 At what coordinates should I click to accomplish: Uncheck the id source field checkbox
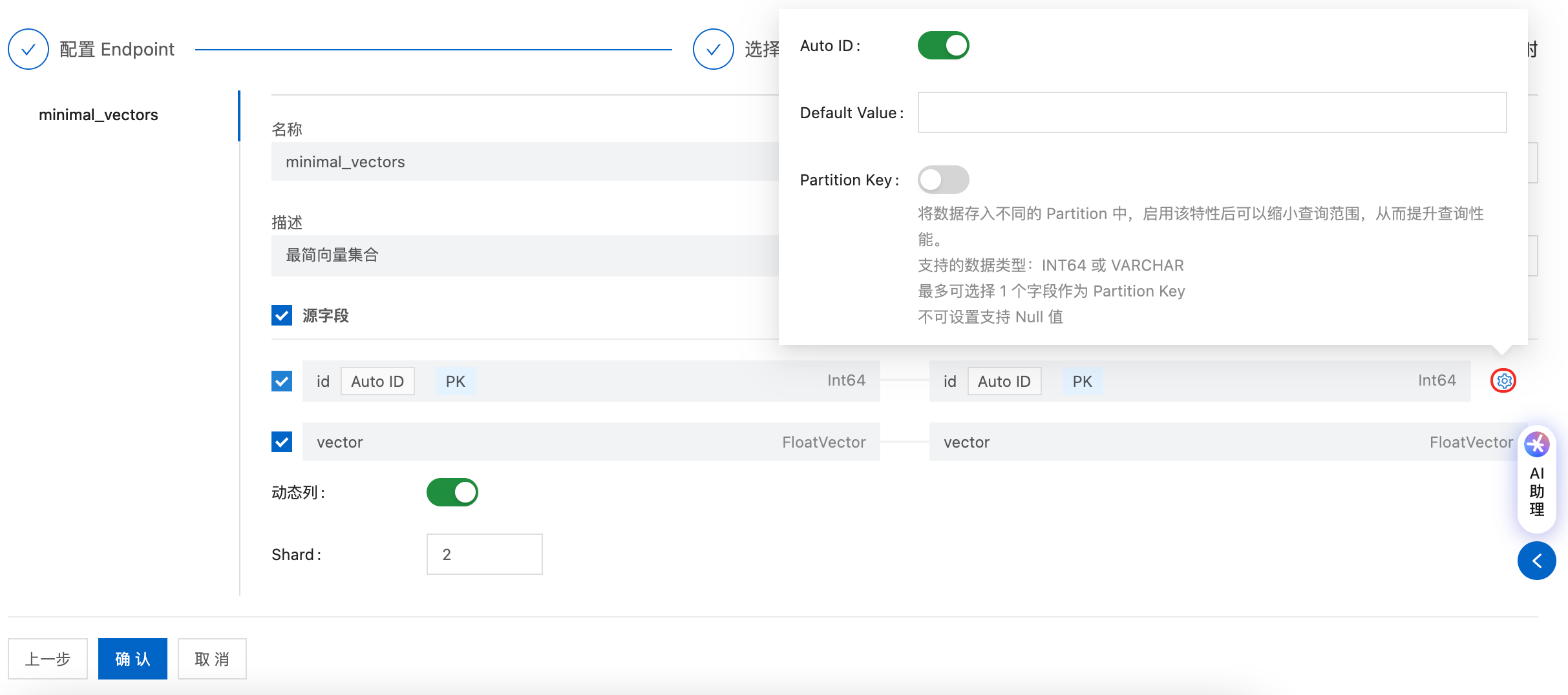point(282,381)
